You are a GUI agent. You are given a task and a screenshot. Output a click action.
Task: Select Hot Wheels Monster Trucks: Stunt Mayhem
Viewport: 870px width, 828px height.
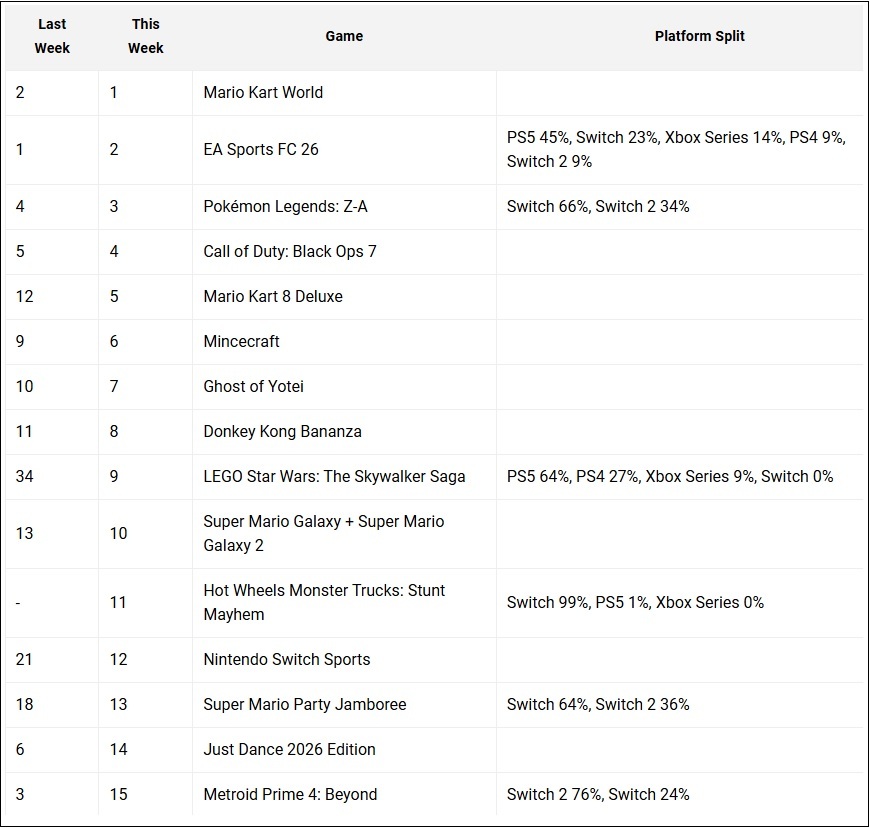pos(324,602)
